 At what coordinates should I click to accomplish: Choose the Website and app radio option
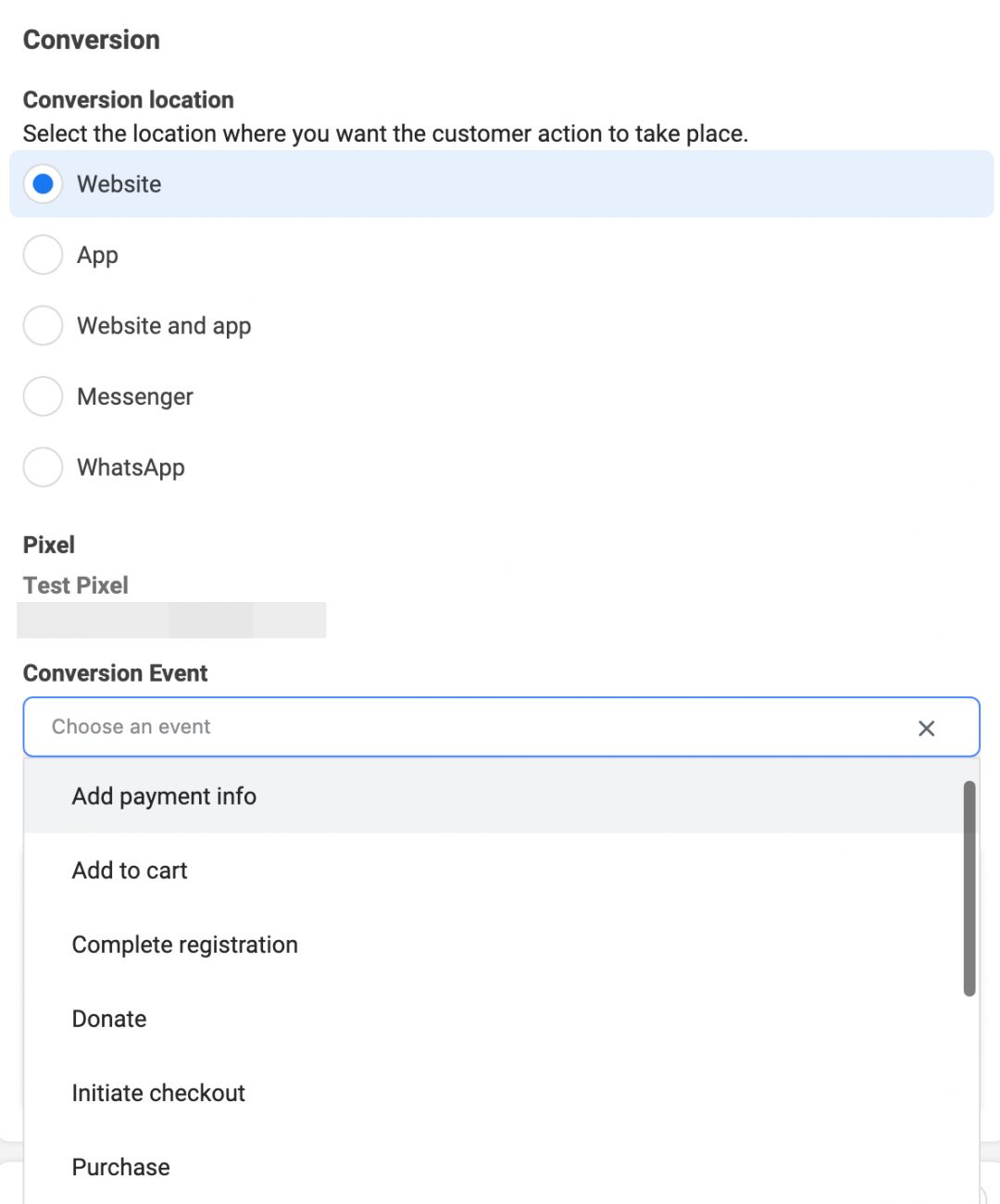pyautogui.click(x=43, y=326)
